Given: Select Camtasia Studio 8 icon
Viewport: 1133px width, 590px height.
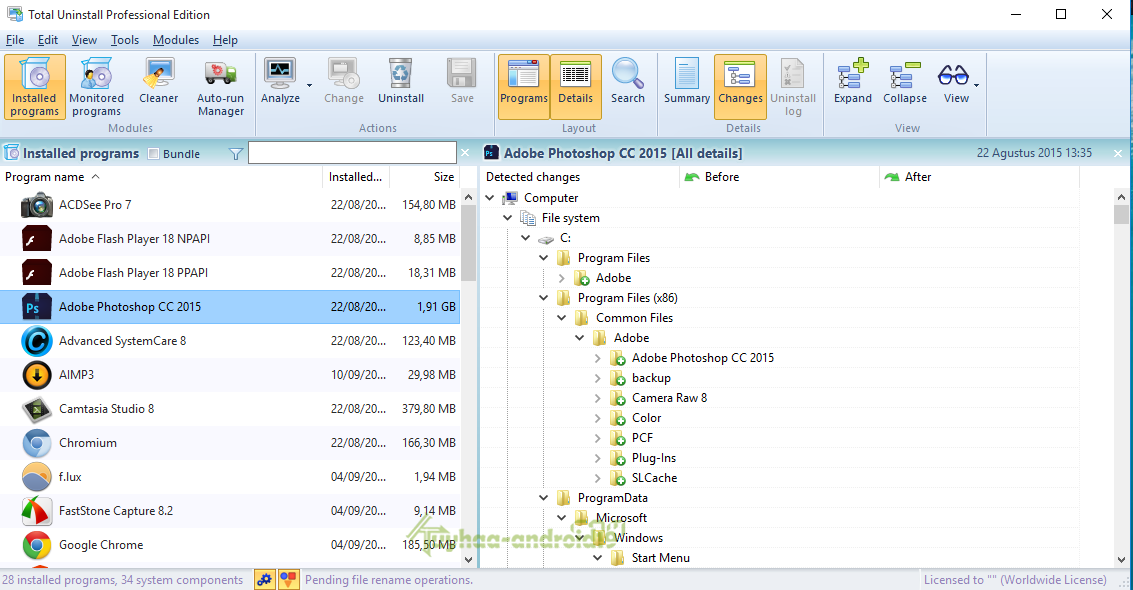Looking at the screenshot, I should [x=37, y=409].
